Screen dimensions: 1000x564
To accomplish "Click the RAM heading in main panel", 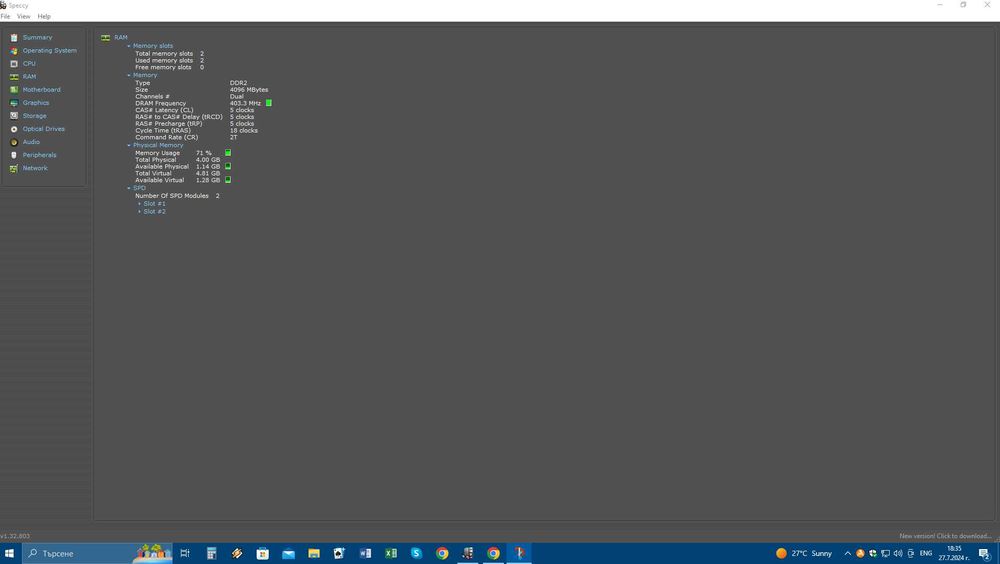I will click(x=121, y=38).
